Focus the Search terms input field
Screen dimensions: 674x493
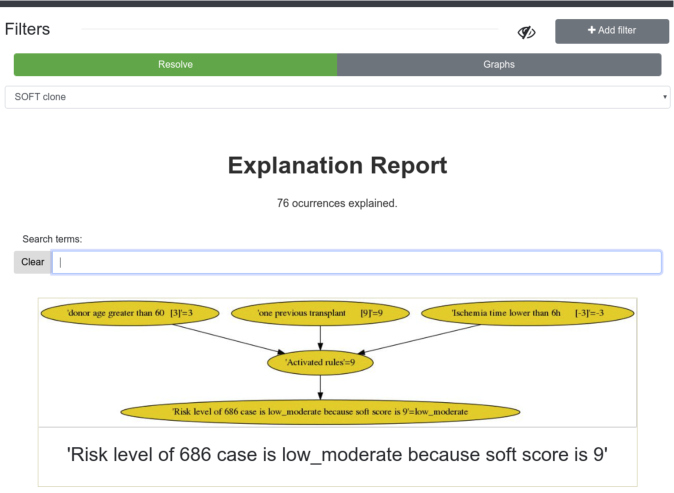click(356, 262)
